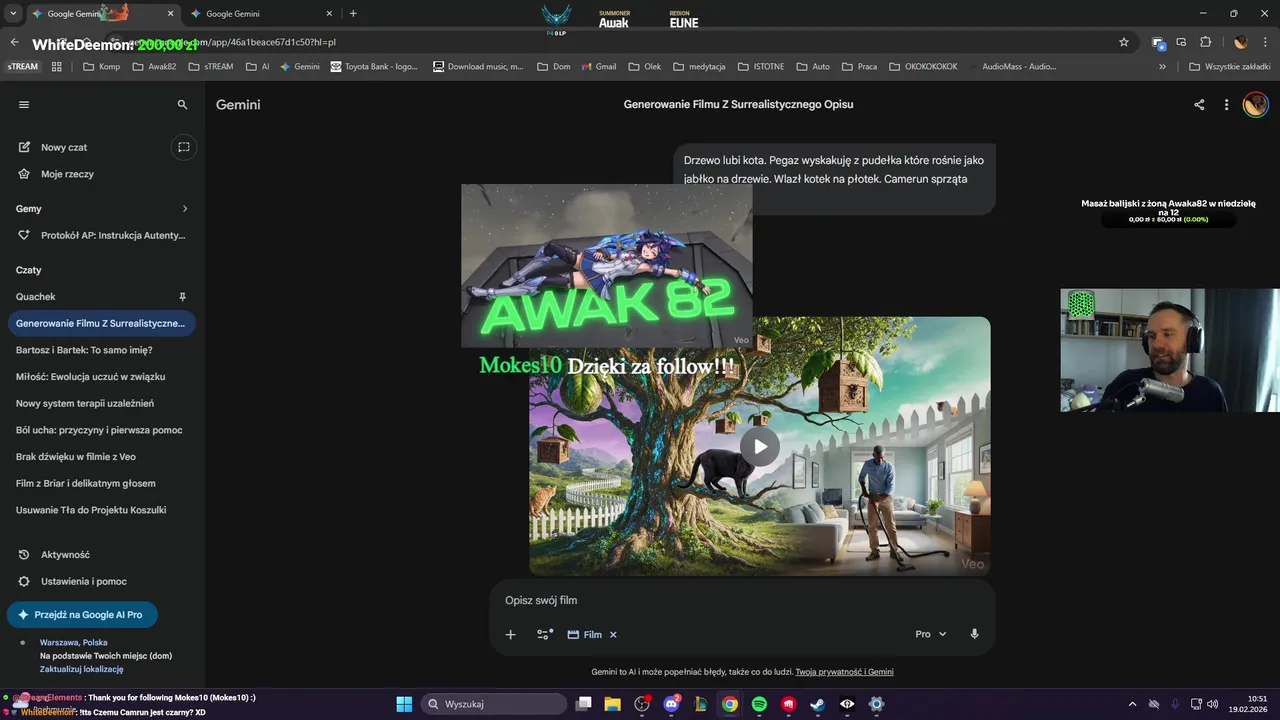Open Discord from the taskbar
The width and height of the screenshot is (1280, 720).
(671, 704)
